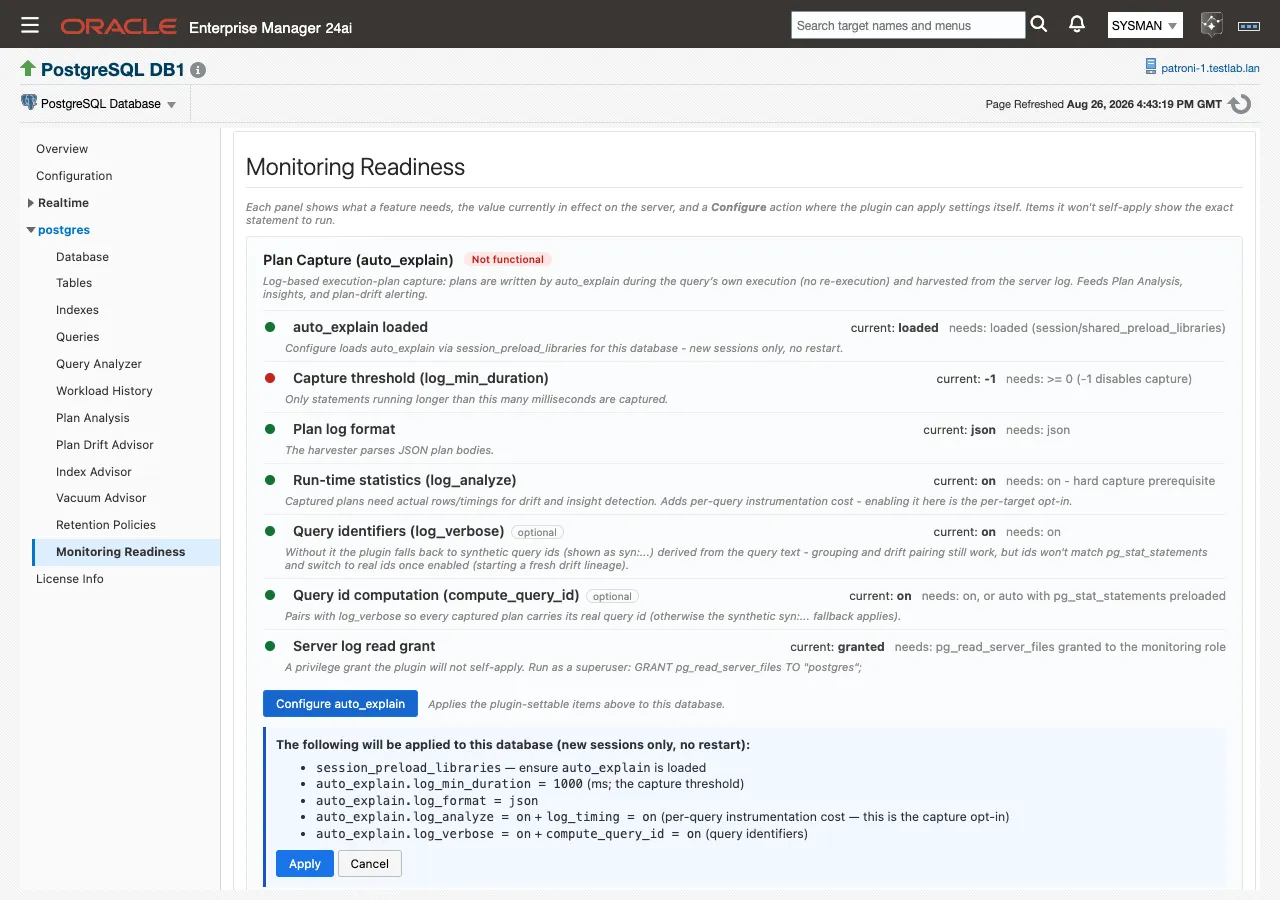Click the Cancel button
Viewport: 1280px width, 900px height.
370,864
